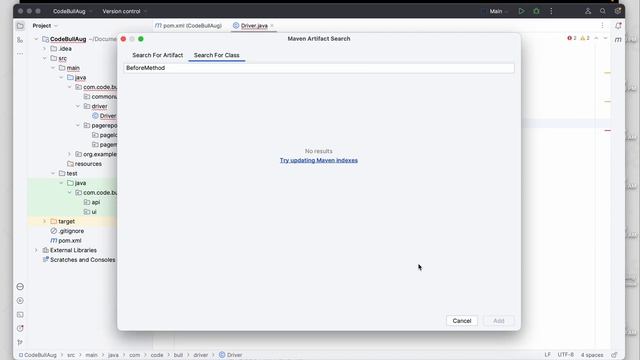This screenshot has height=360, width=640.
Task: Open CodeBullAug project dropdown
Action: pos(72,11)
